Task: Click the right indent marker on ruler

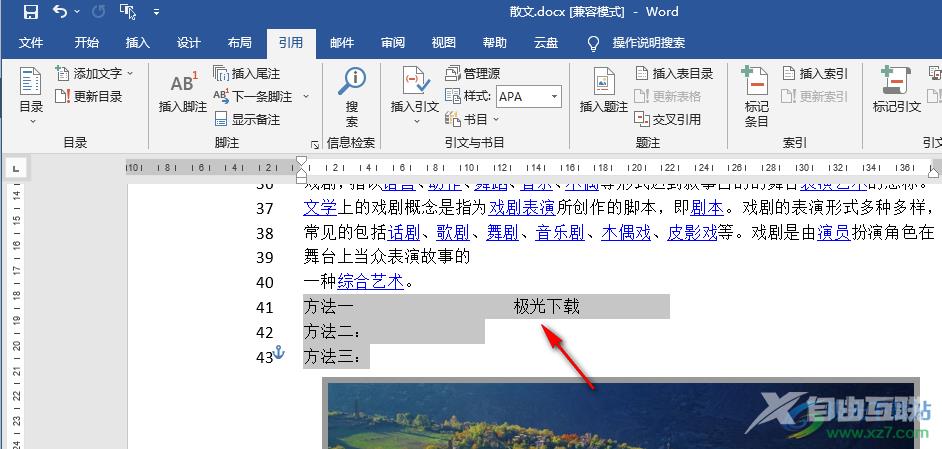Action: (934, 174)
